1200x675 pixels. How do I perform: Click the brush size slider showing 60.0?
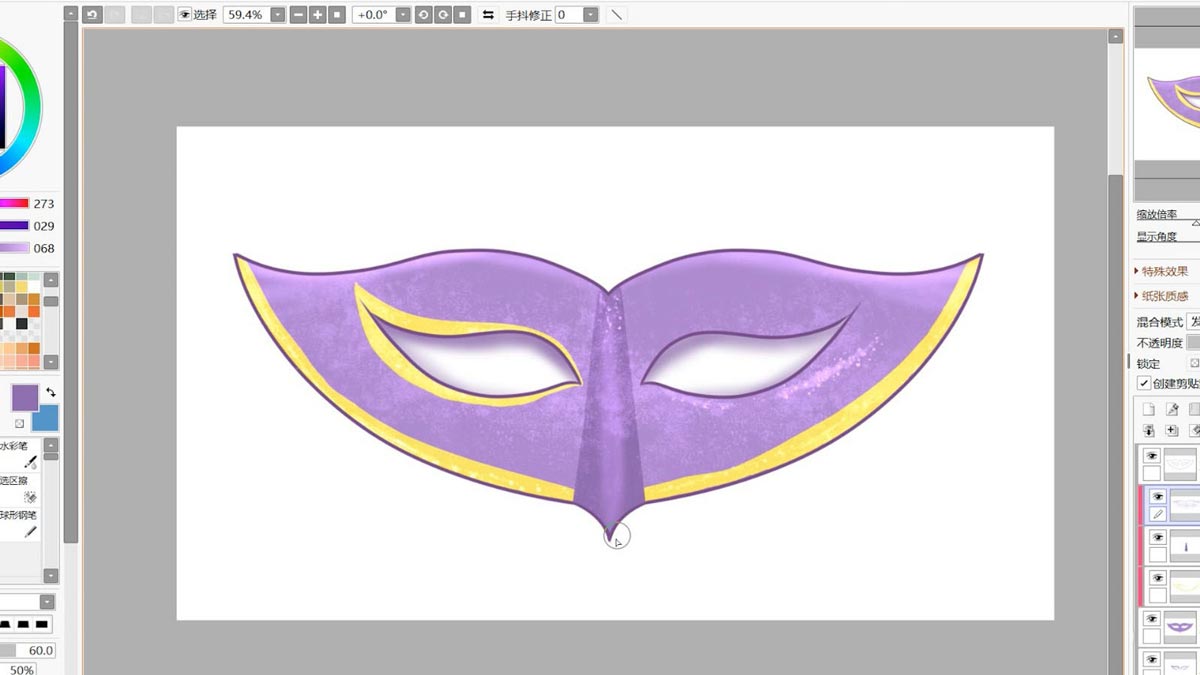click(x=27, y=650)
